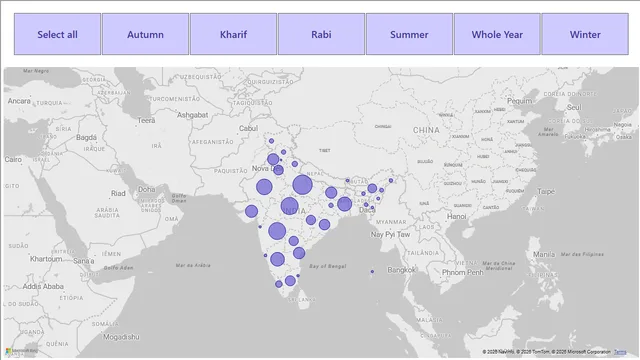Click the Addis Ababa label
Image resolution: width=640 pixels, height=360 pixels.
(43, 287)
